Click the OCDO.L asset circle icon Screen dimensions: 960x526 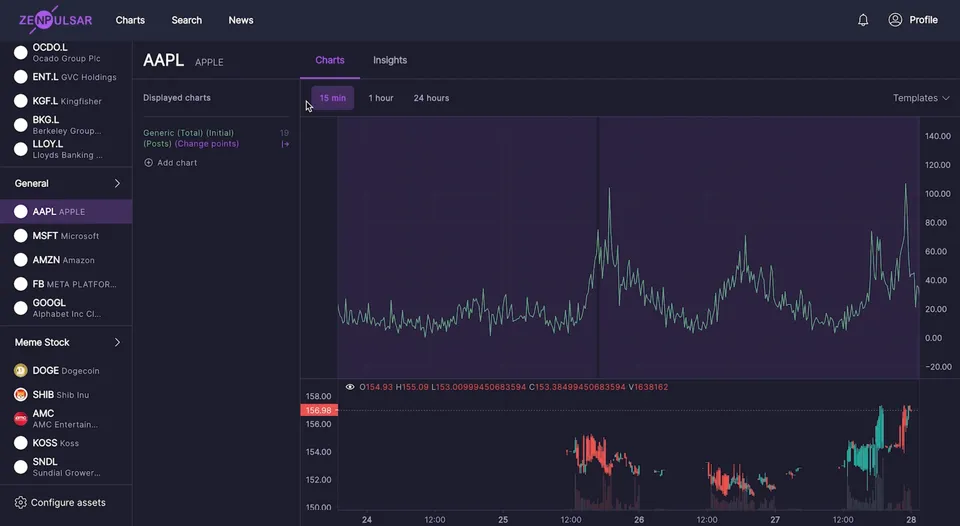[21, 53]
